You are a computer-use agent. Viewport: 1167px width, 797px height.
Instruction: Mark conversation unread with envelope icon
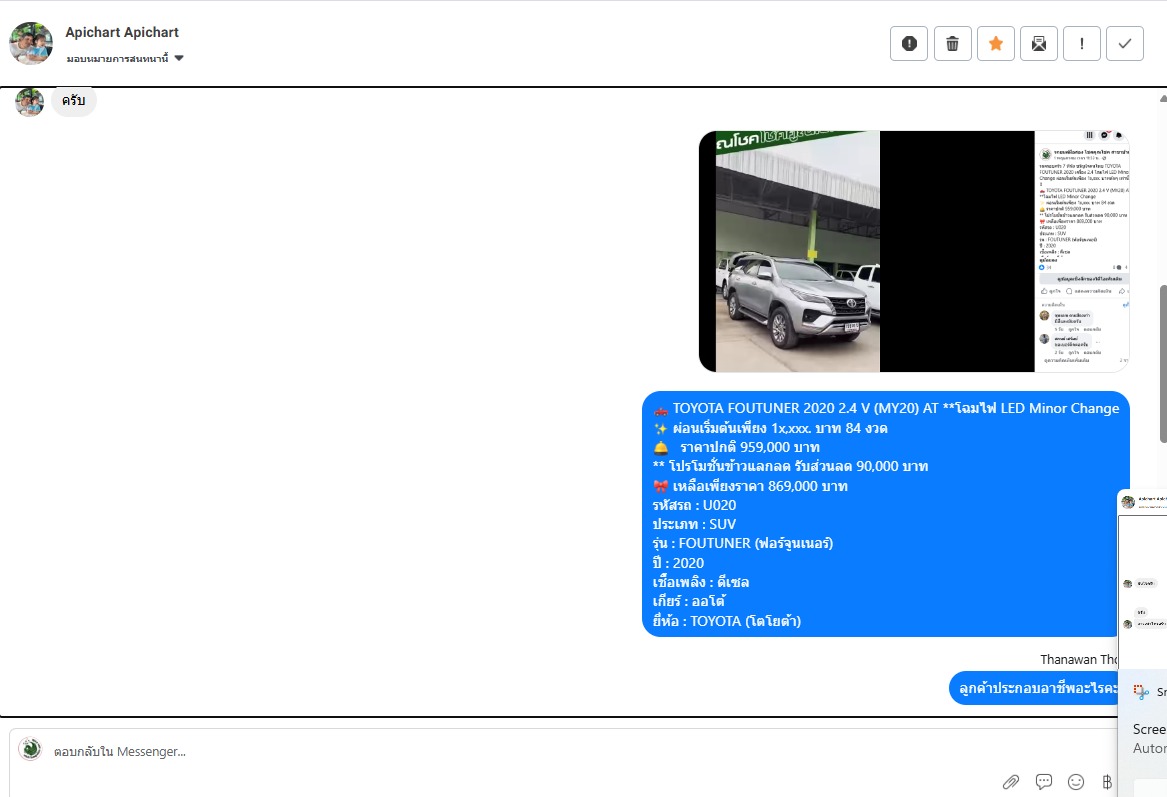point(1038,44)
